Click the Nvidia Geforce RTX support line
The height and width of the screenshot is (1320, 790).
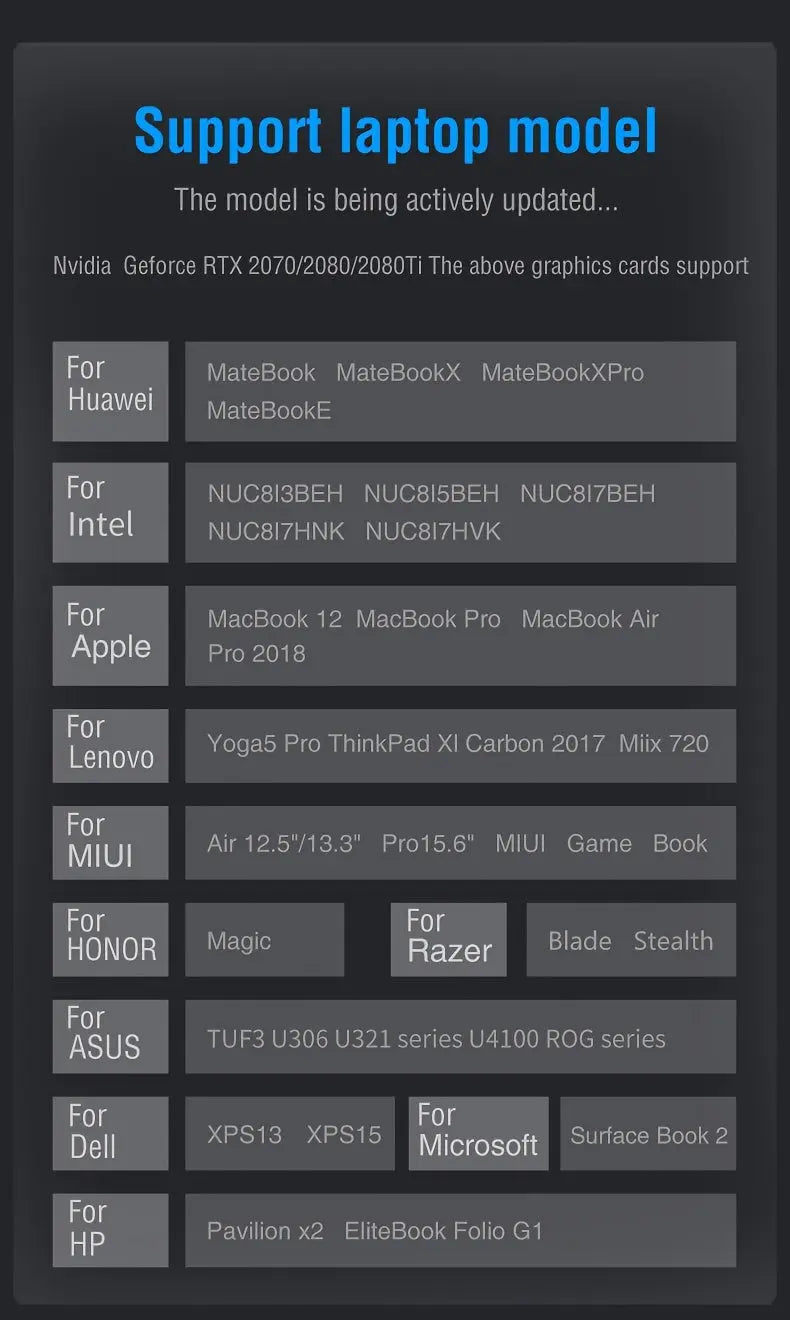point(400,266)
